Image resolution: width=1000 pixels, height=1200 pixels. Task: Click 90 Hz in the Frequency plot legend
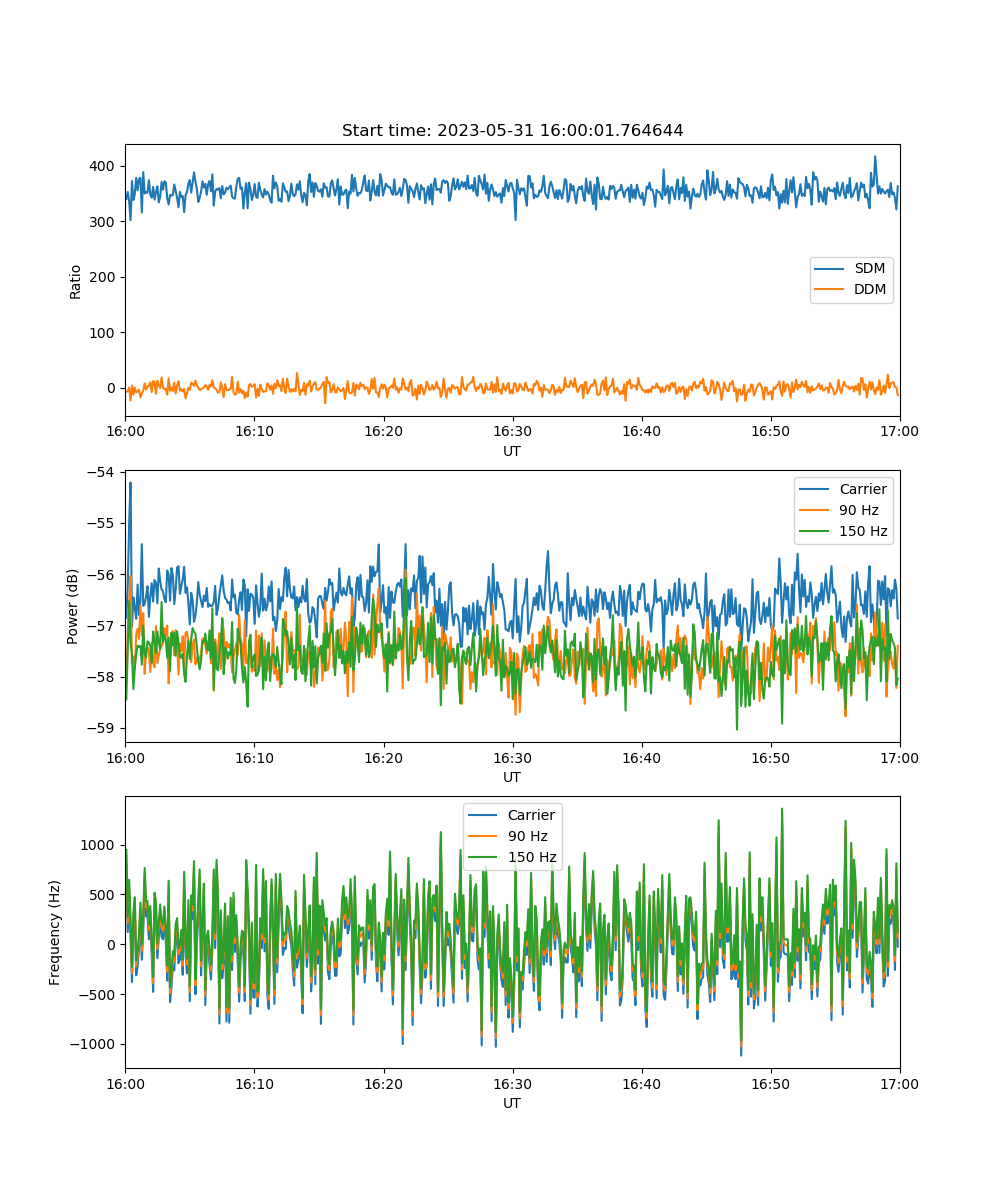509,836
